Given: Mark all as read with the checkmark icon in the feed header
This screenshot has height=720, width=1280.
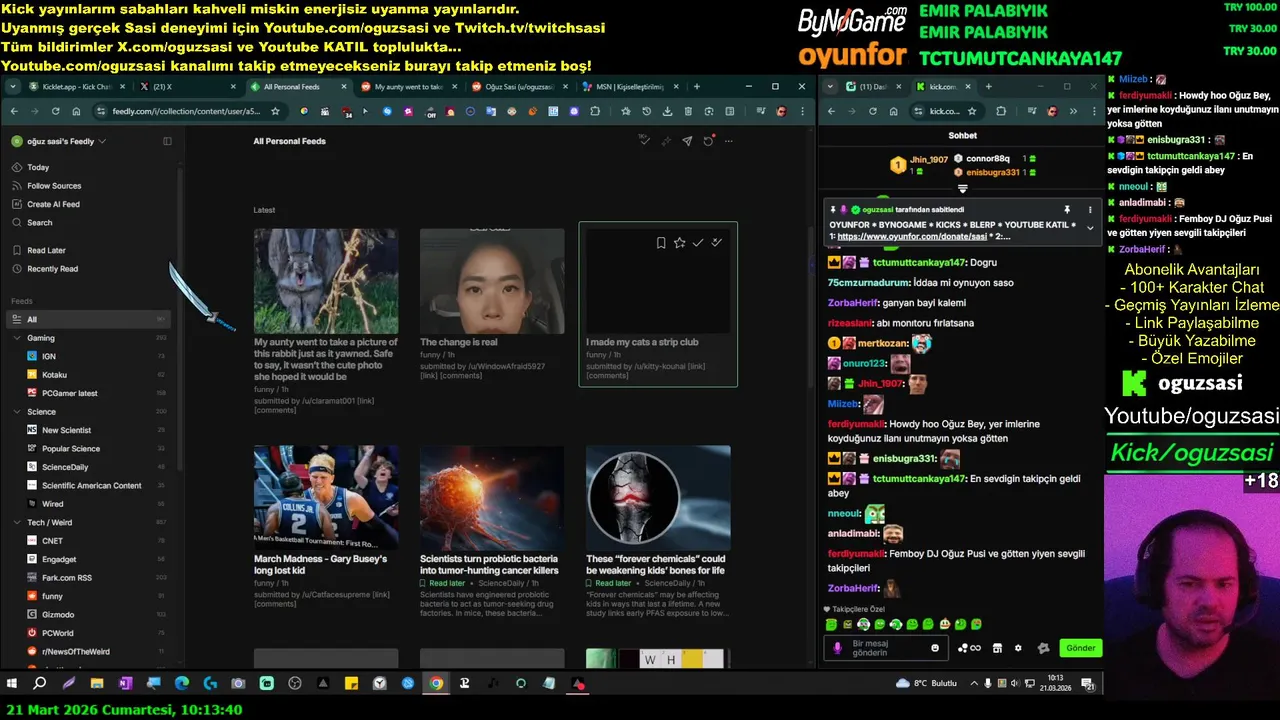Looking at the screenshot, I should (x=645, y=141).
